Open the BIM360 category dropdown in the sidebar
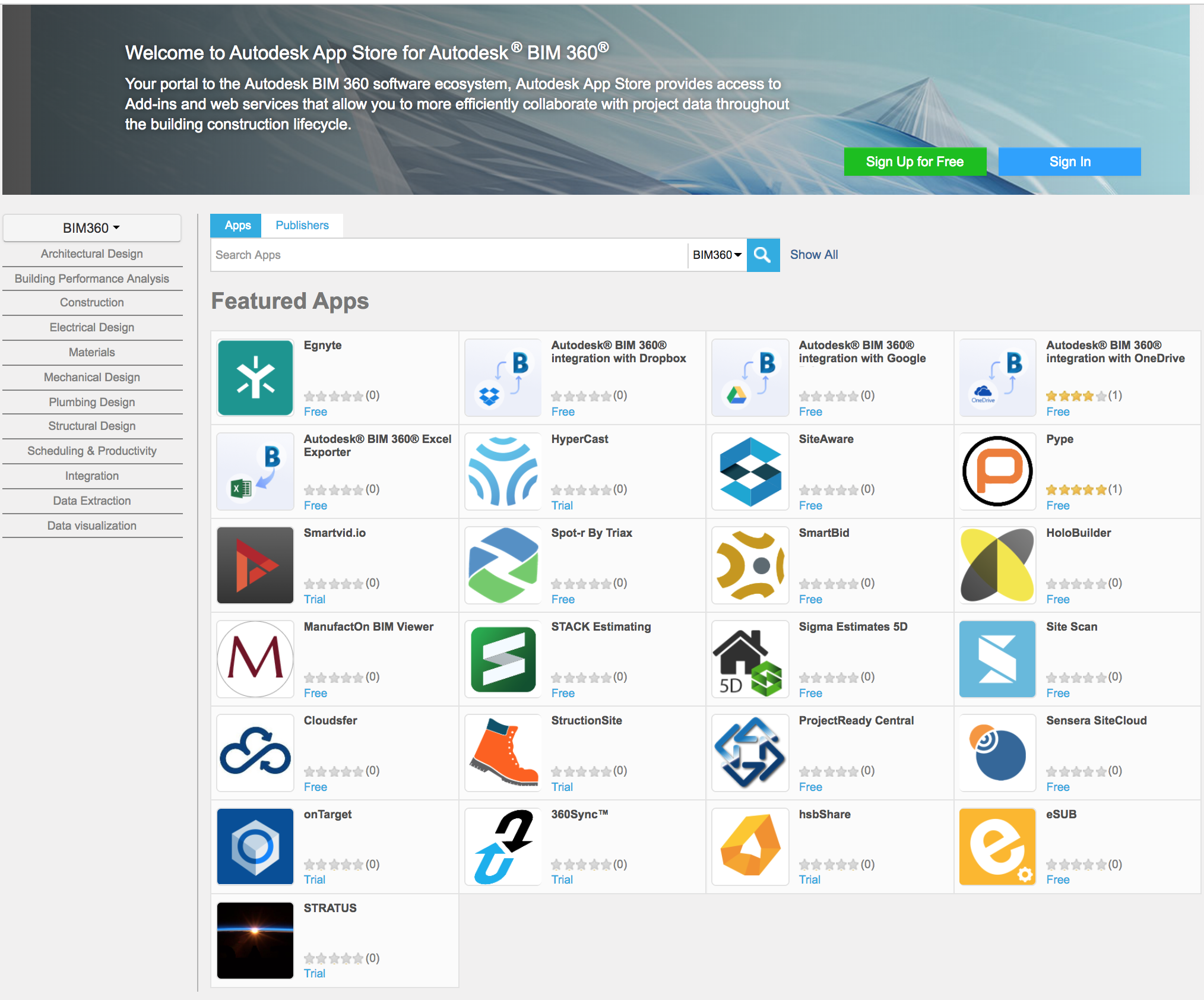This screenshot has width=1204, height=1000. coord(92,227)
